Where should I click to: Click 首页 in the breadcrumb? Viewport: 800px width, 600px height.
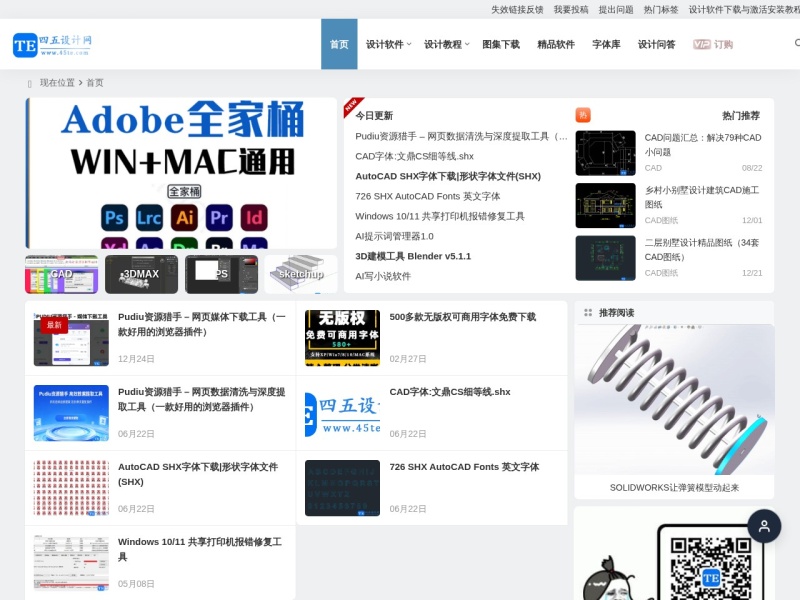[94, 83]
